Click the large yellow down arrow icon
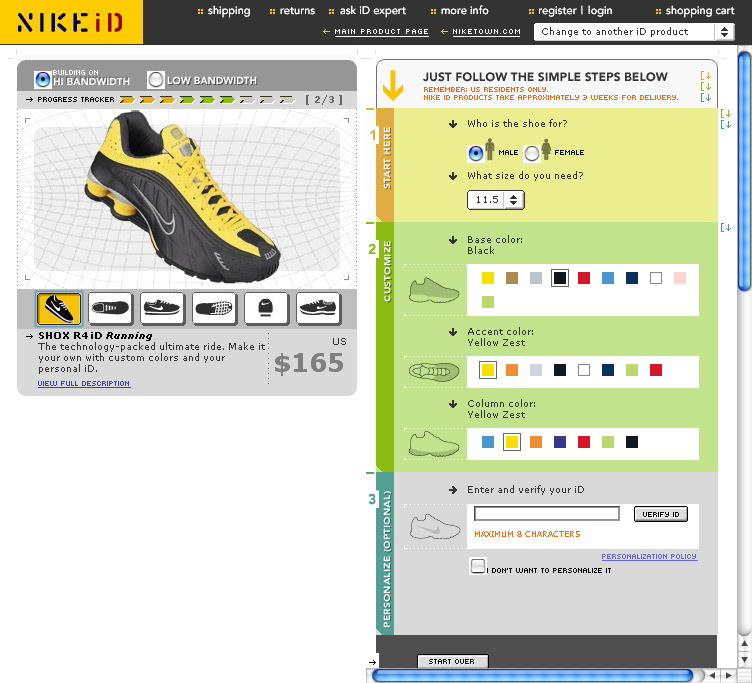 [393, 85]
